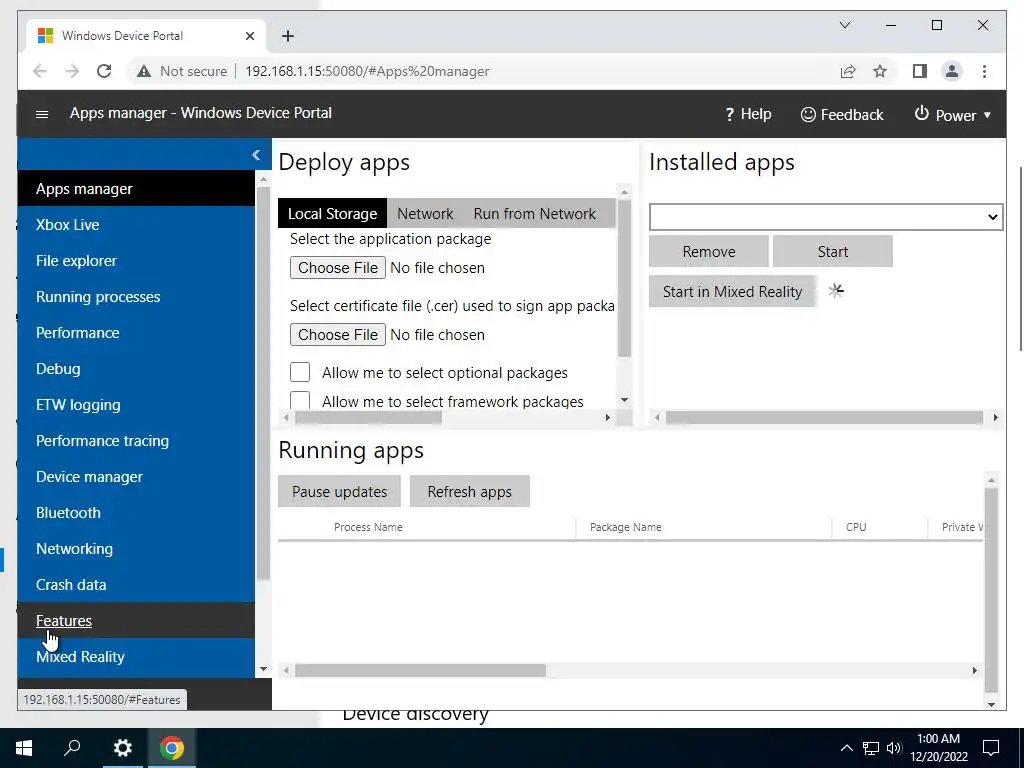The height and width of the screenshot is (768, 1024).
Task: Click the browser back arrow
Action: (40, 71)
